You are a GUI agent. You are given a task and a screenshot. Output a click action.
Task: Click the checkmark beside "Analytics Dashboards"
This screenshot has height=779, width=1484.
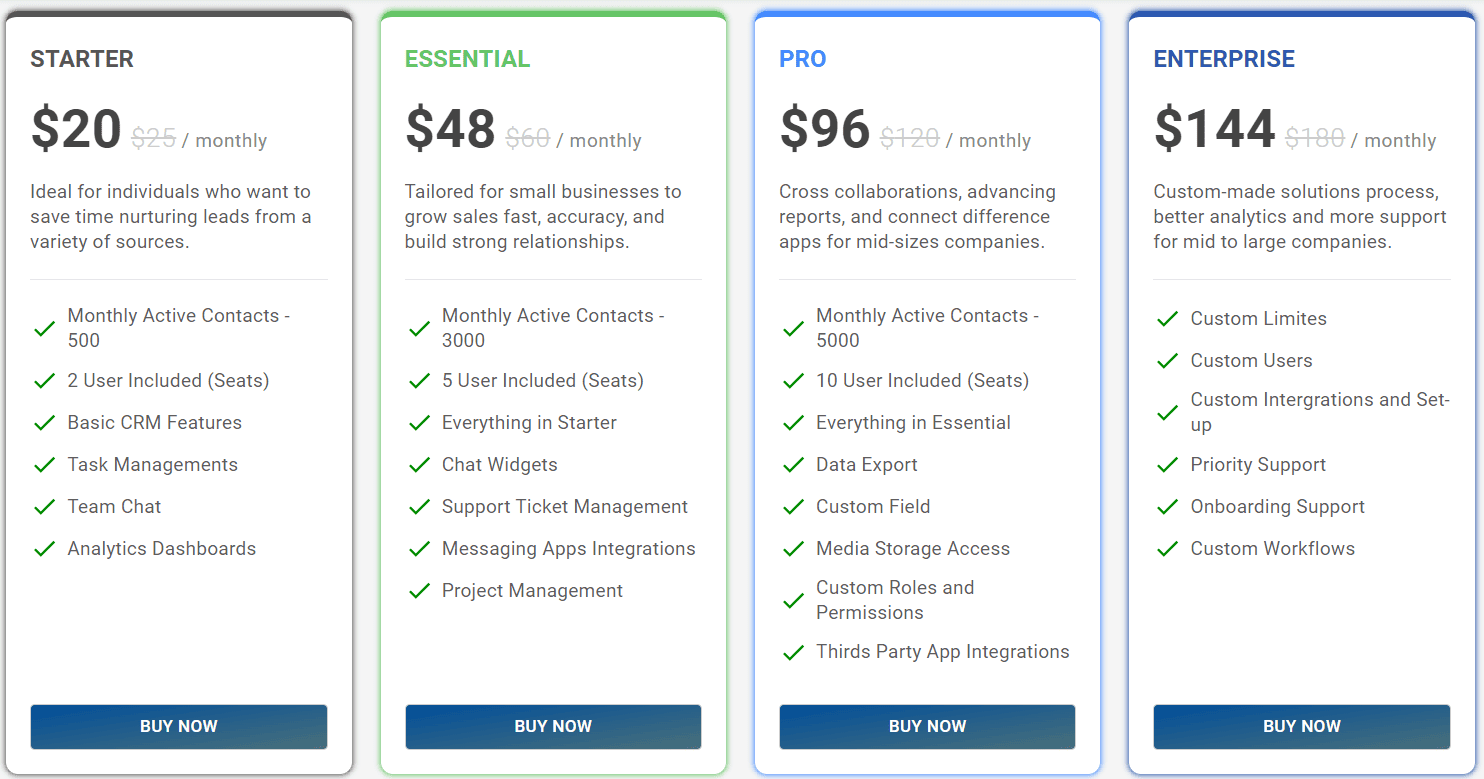pyautogui.click(x=44, y=549)
